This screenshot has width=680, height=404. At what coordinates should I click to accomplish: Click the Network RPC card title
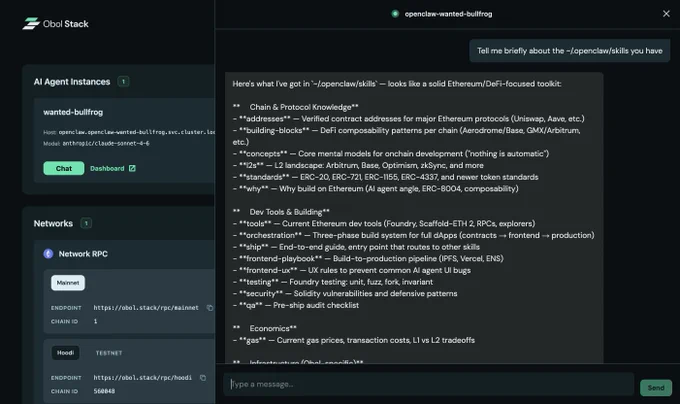[x=83, y=254]
